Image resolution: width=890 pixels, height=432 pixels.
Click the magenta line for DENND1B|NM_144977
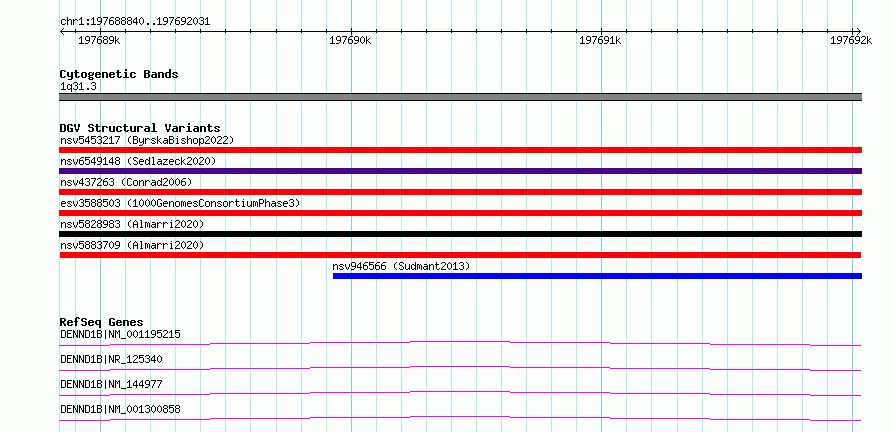(x=460, y=393)
